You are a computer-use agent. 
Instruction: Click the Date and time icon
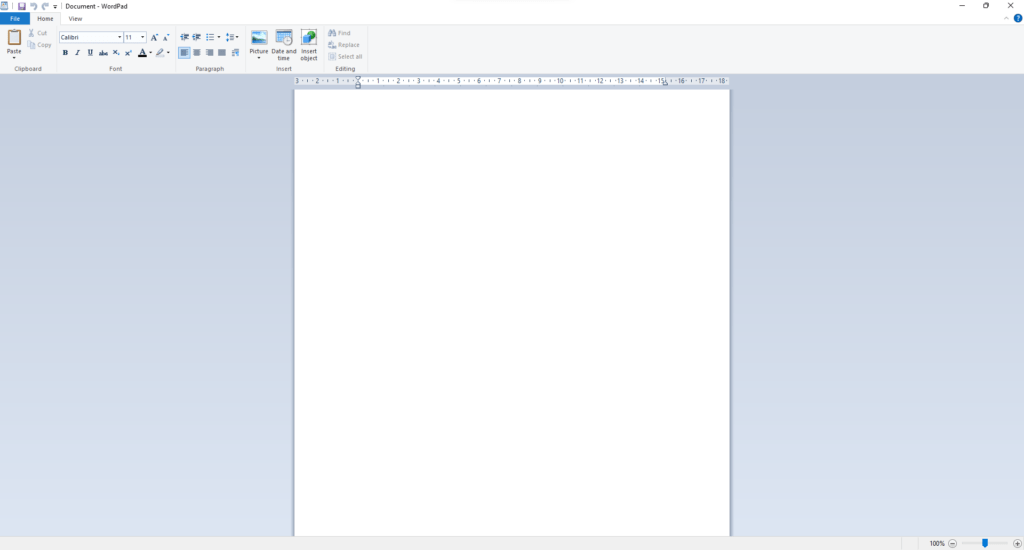pyautogui.click(x=284, y=38)
